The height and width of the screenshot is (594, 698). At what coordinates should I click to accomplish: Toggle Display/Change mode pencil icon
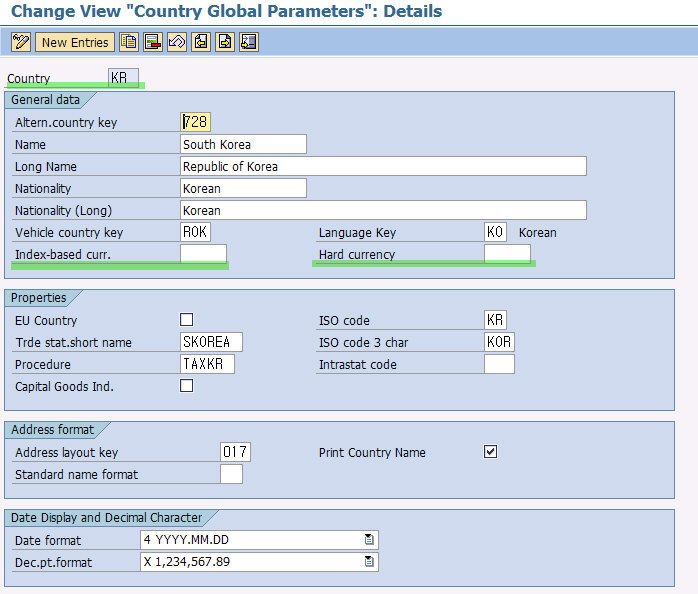pos(21,42)
